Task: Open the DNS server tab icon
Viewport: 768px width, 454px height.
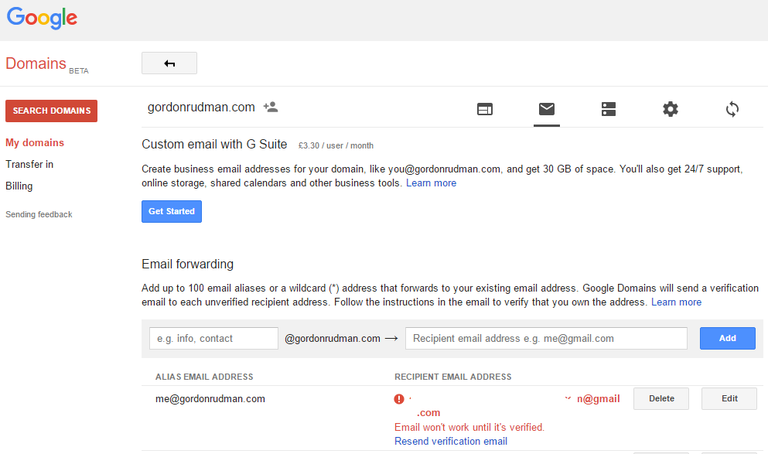Action: click(x=608, y=109)
